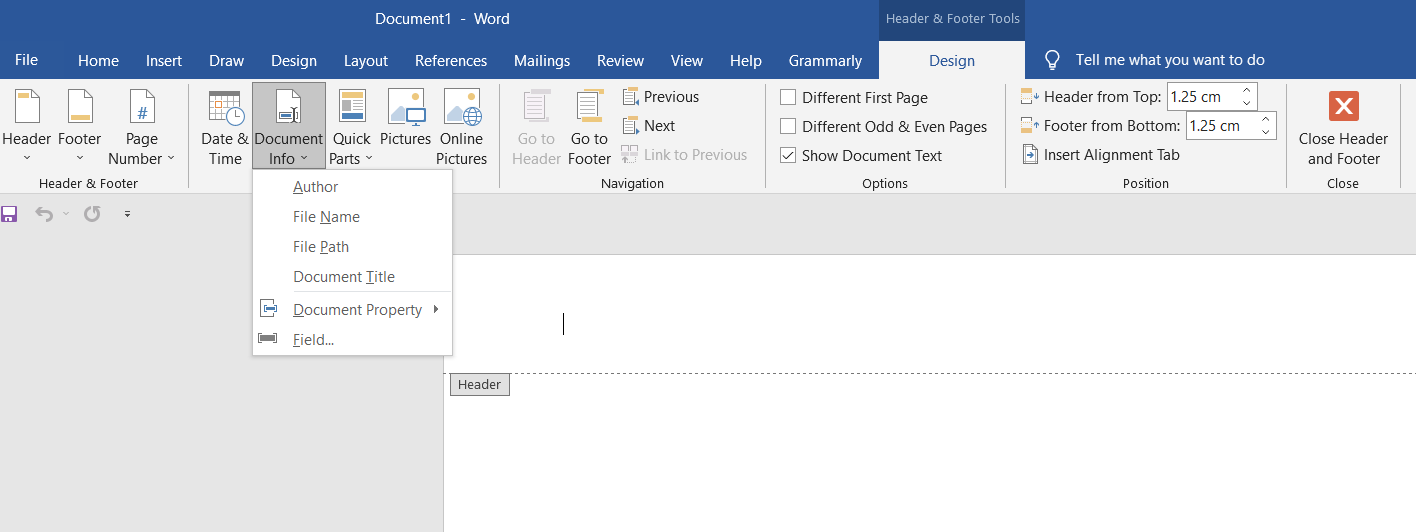Click the Online Pictures icon
Image resolution: width=1416 pixels, height=532 pixels.
(461, 108)
